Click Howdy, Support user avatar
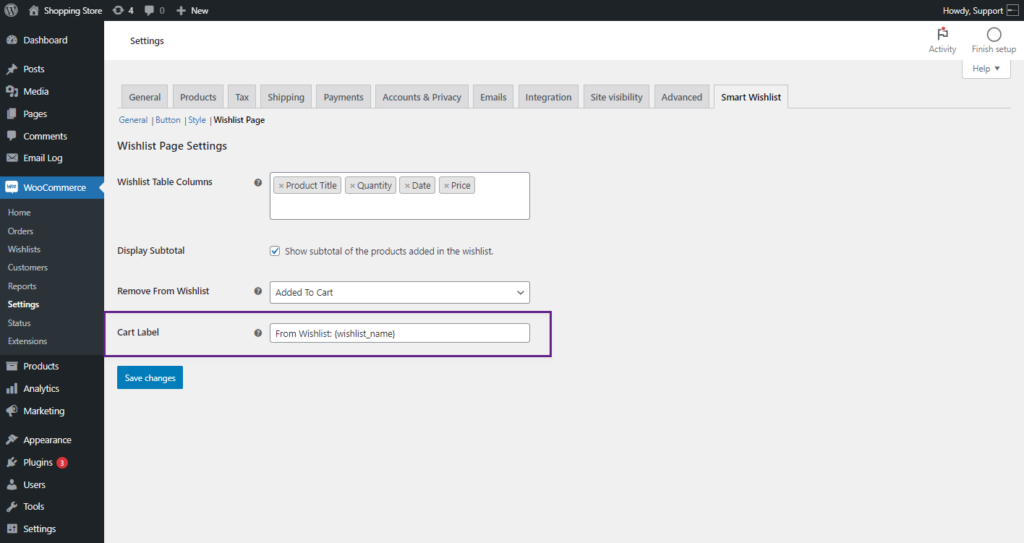Image resolution: width=1024 pixels, height=543 pixels. (1012, 10)
